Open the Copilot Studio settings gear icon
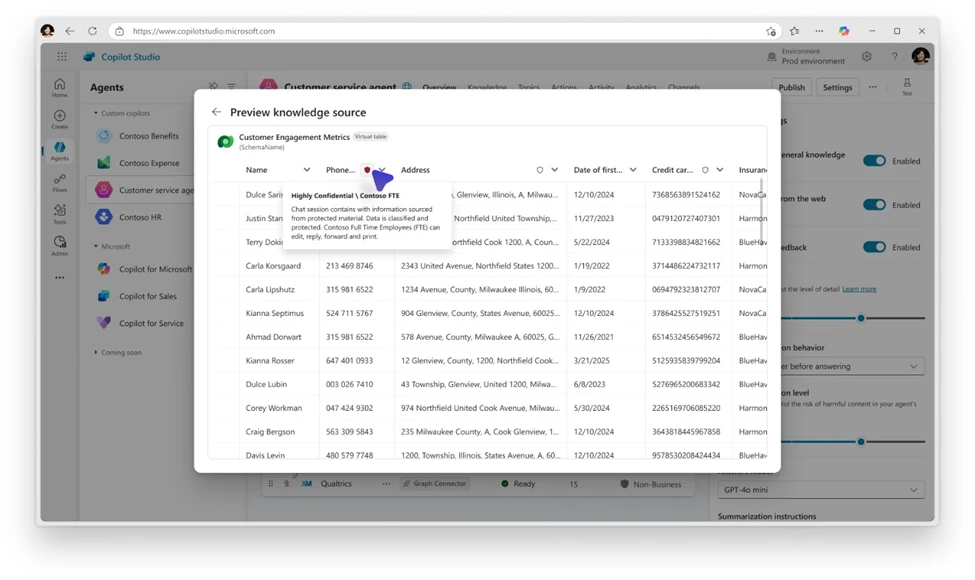Screen dimensions: 975x580 tap(866, 56)
